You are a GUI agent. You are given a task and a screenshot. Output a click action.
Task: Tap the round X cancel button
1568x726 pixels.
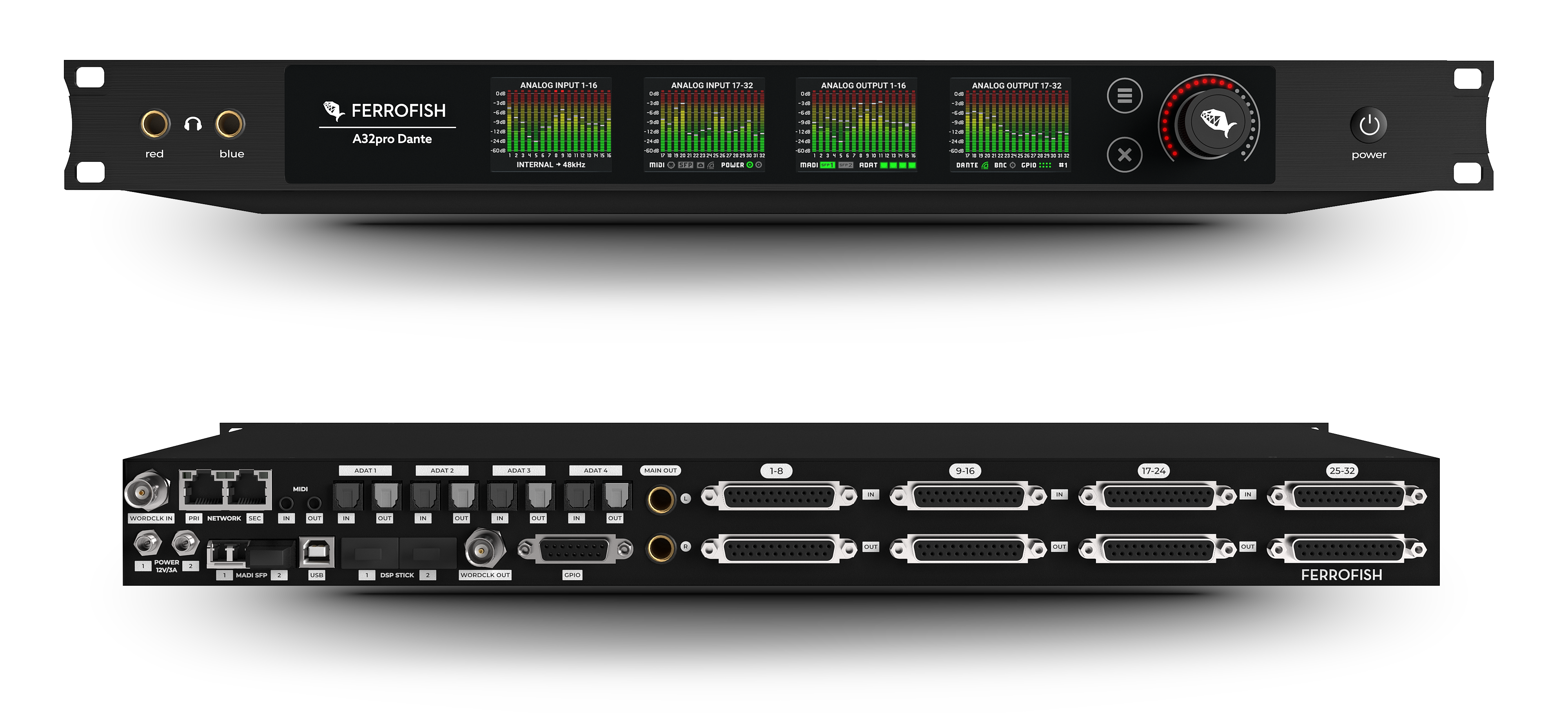click(1124, 155)
